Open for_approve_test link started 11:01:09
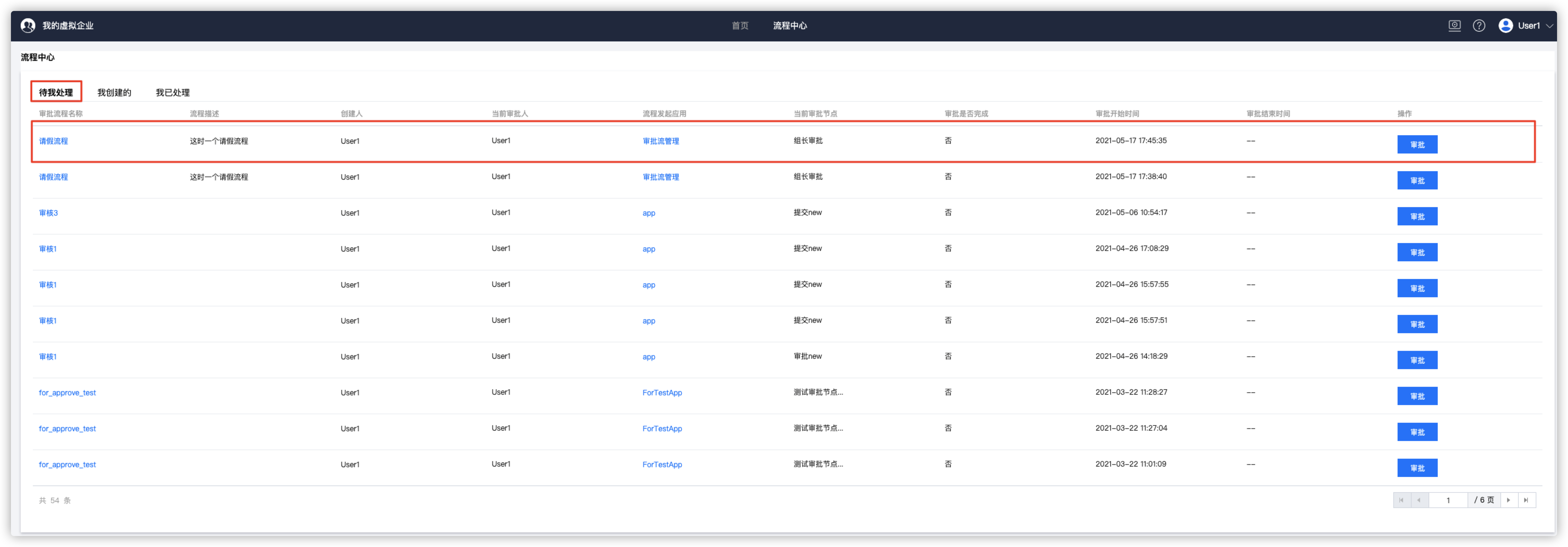The image size is (1568, 547). 68,464
